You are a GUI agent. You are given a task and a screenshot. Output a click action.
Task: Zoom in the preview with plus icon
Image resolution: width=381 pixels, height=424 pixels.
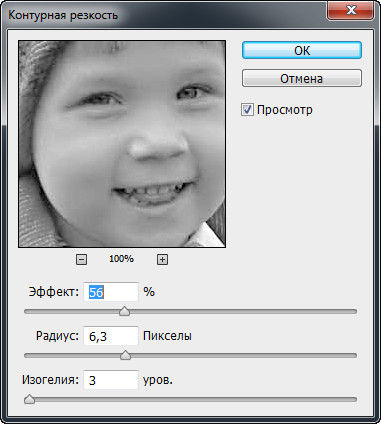(x=162, y=259)
